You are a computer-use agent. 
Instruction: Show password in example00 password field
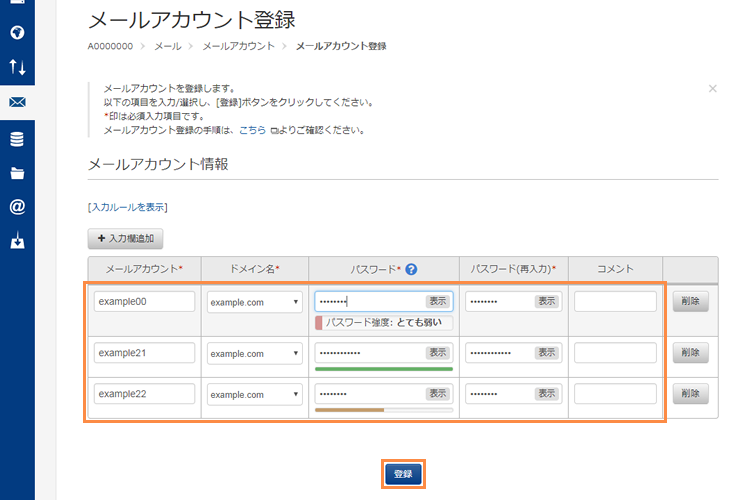tap(438, 301)
